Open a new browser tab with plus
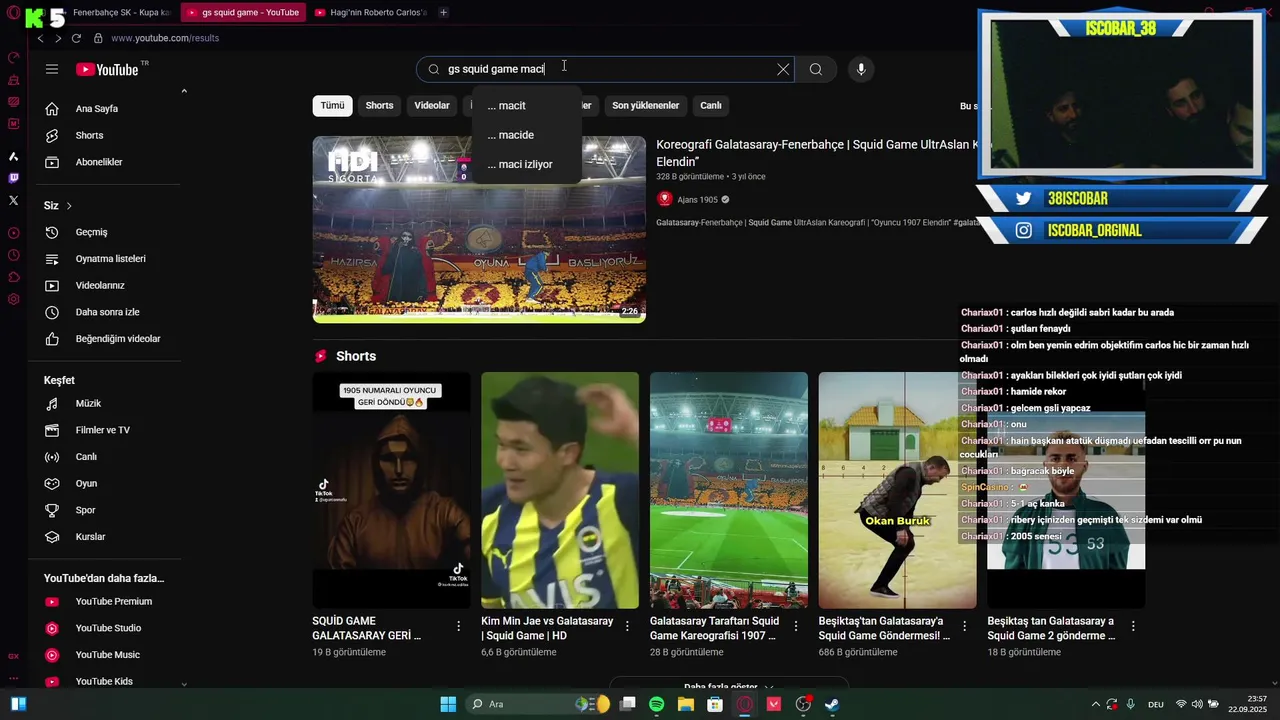 (443, 12)
